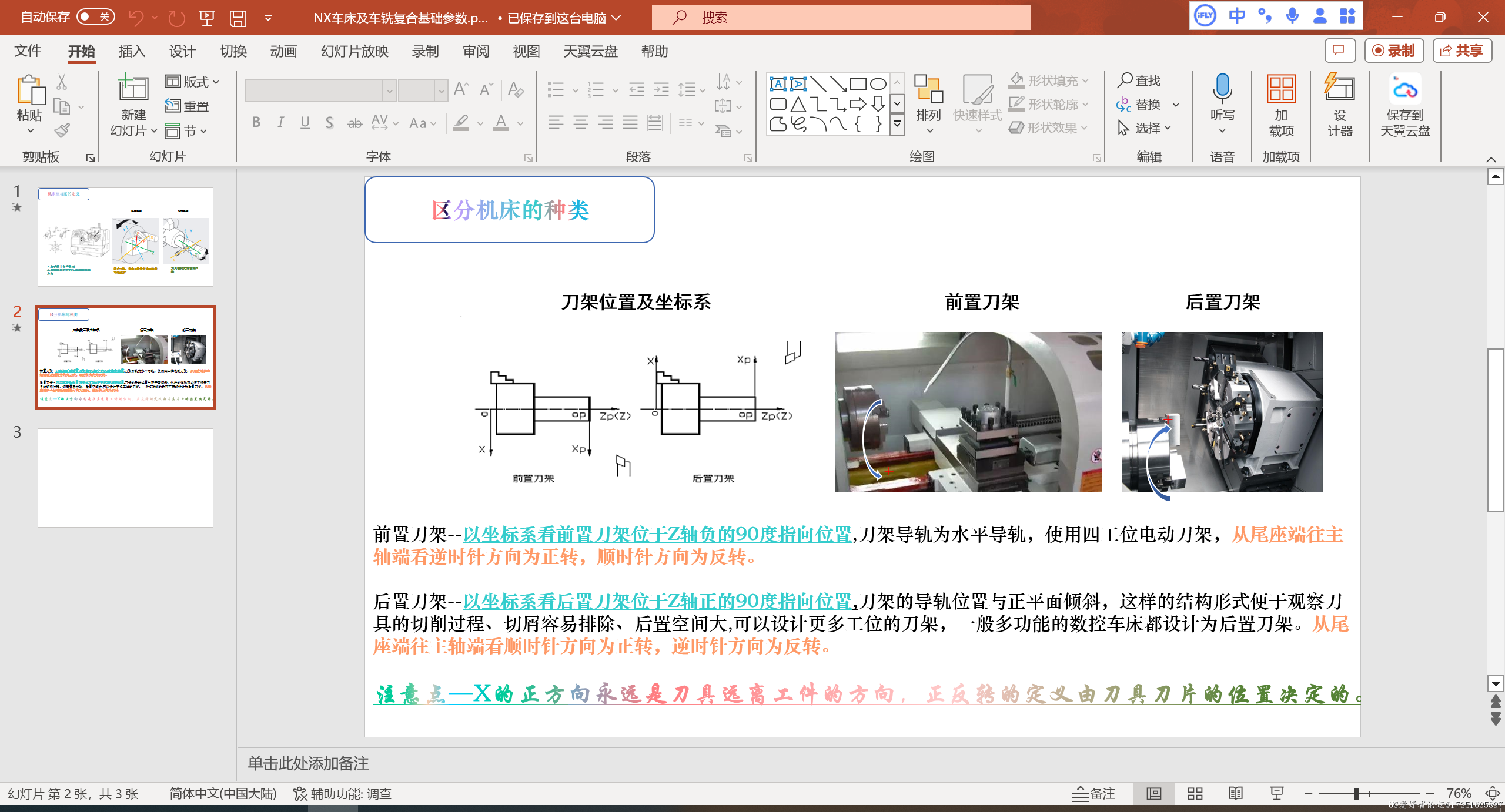Click the iFLY input method icon
The width and height of the screenshot is (1505, 812).
[x=1205, y=16]
